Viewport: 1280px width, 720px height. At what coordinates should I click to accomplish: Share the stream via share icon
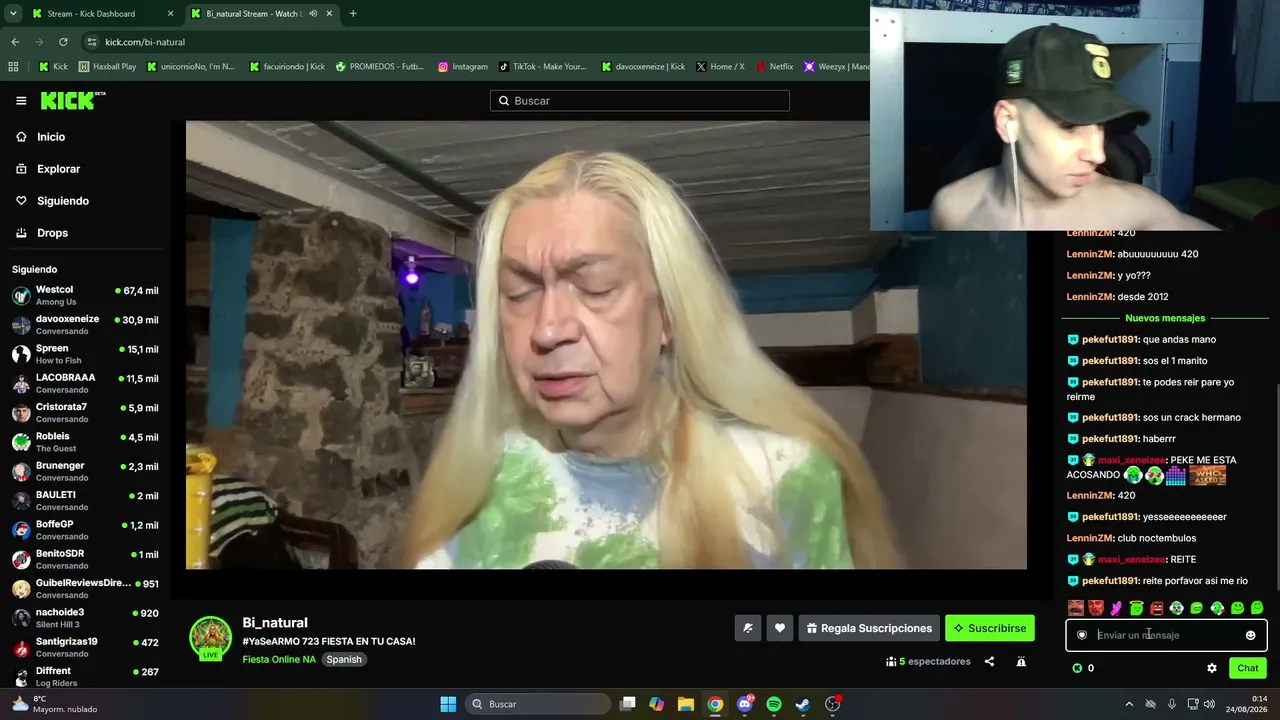[989, 661]
